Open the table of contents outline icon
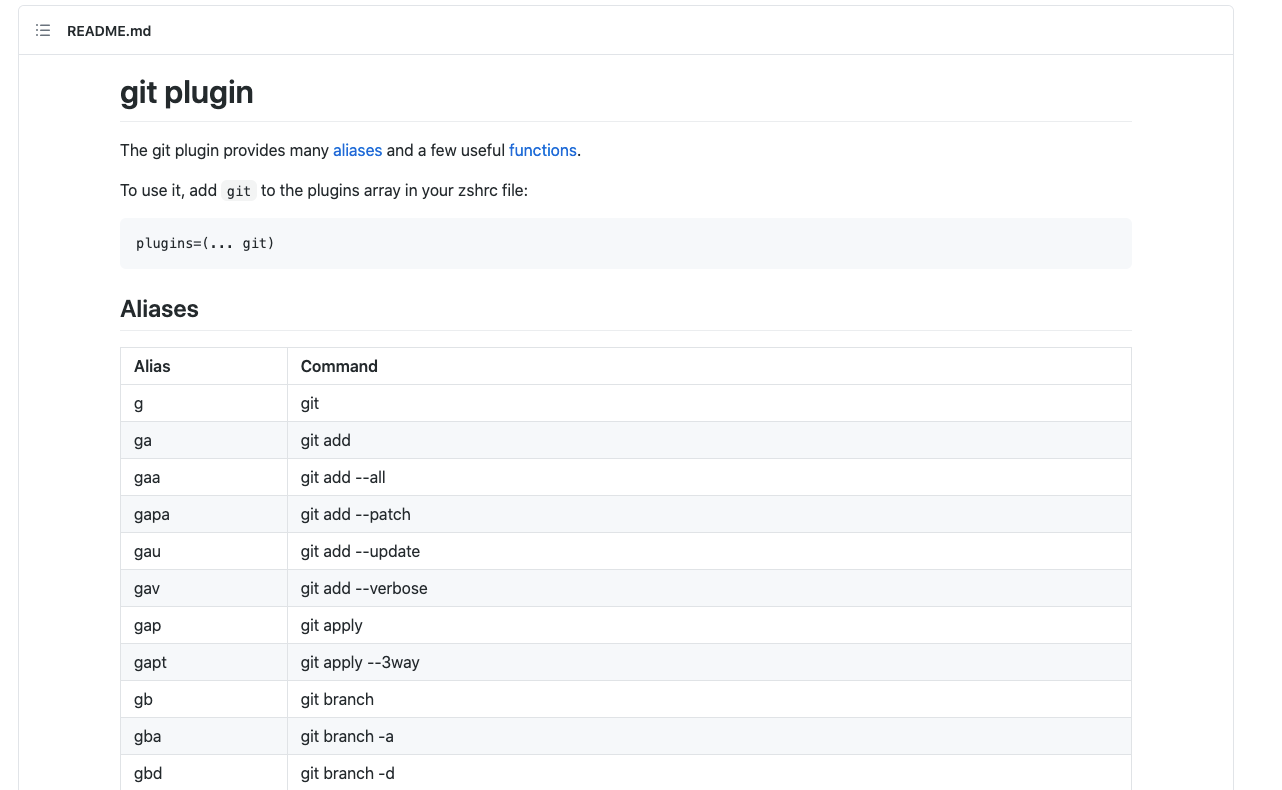 coord(43,31)
